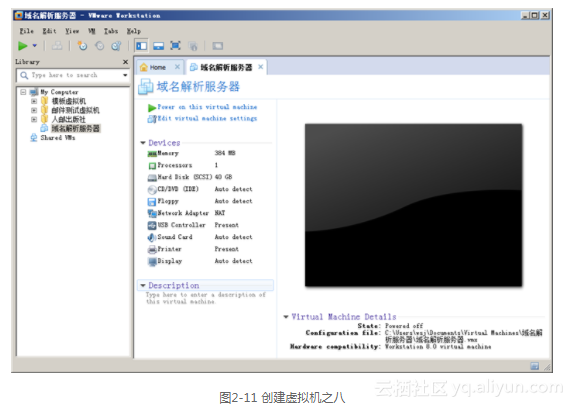Collapse the Devices section
The image size is (574, 408).
coord(143,143)
